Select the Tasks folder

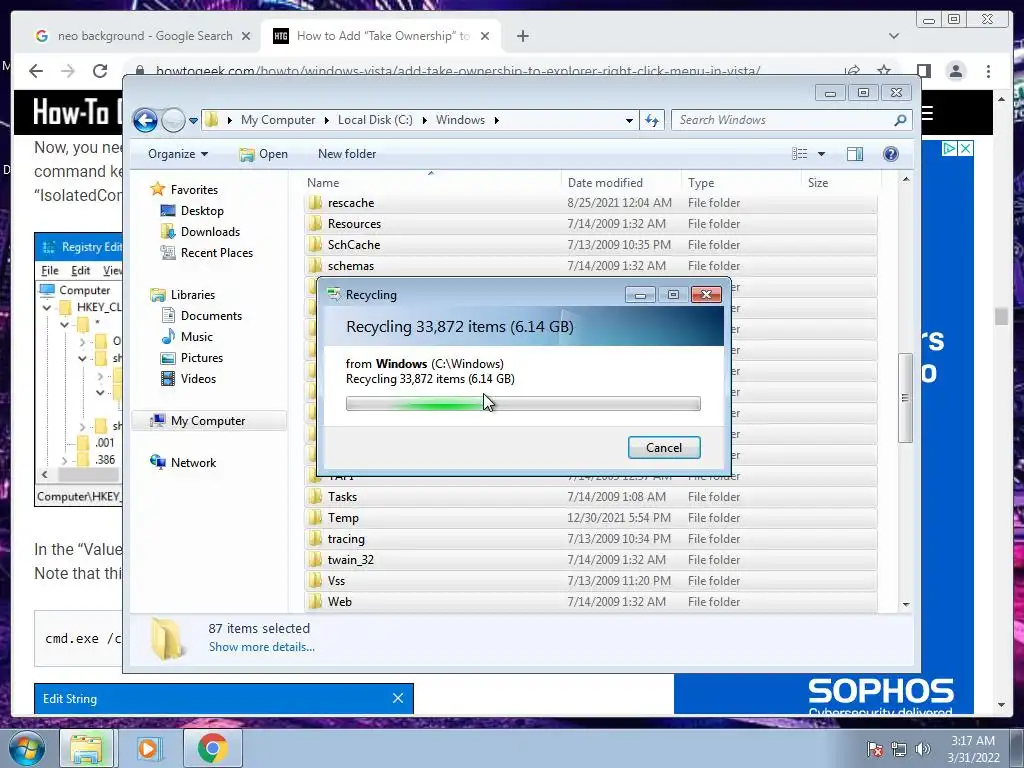[590, 497]
